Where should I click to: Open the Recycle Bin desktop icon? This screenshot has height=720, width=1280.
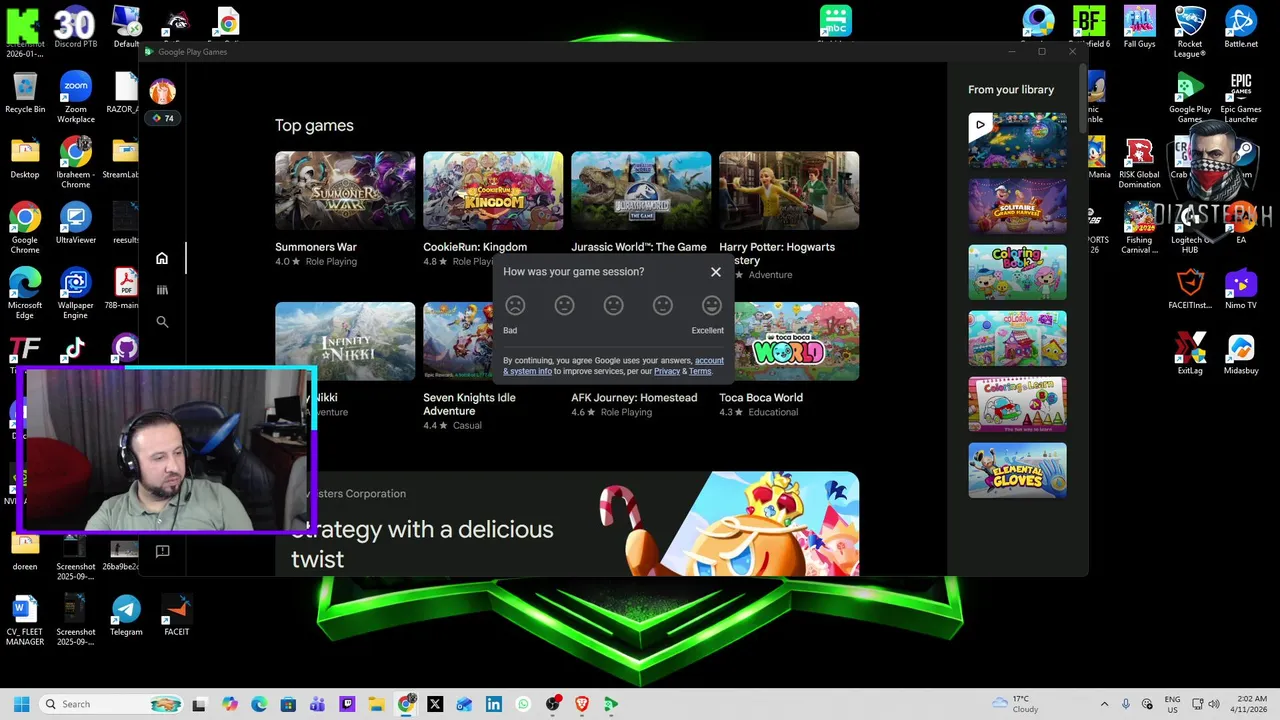(x=25, y=93)
